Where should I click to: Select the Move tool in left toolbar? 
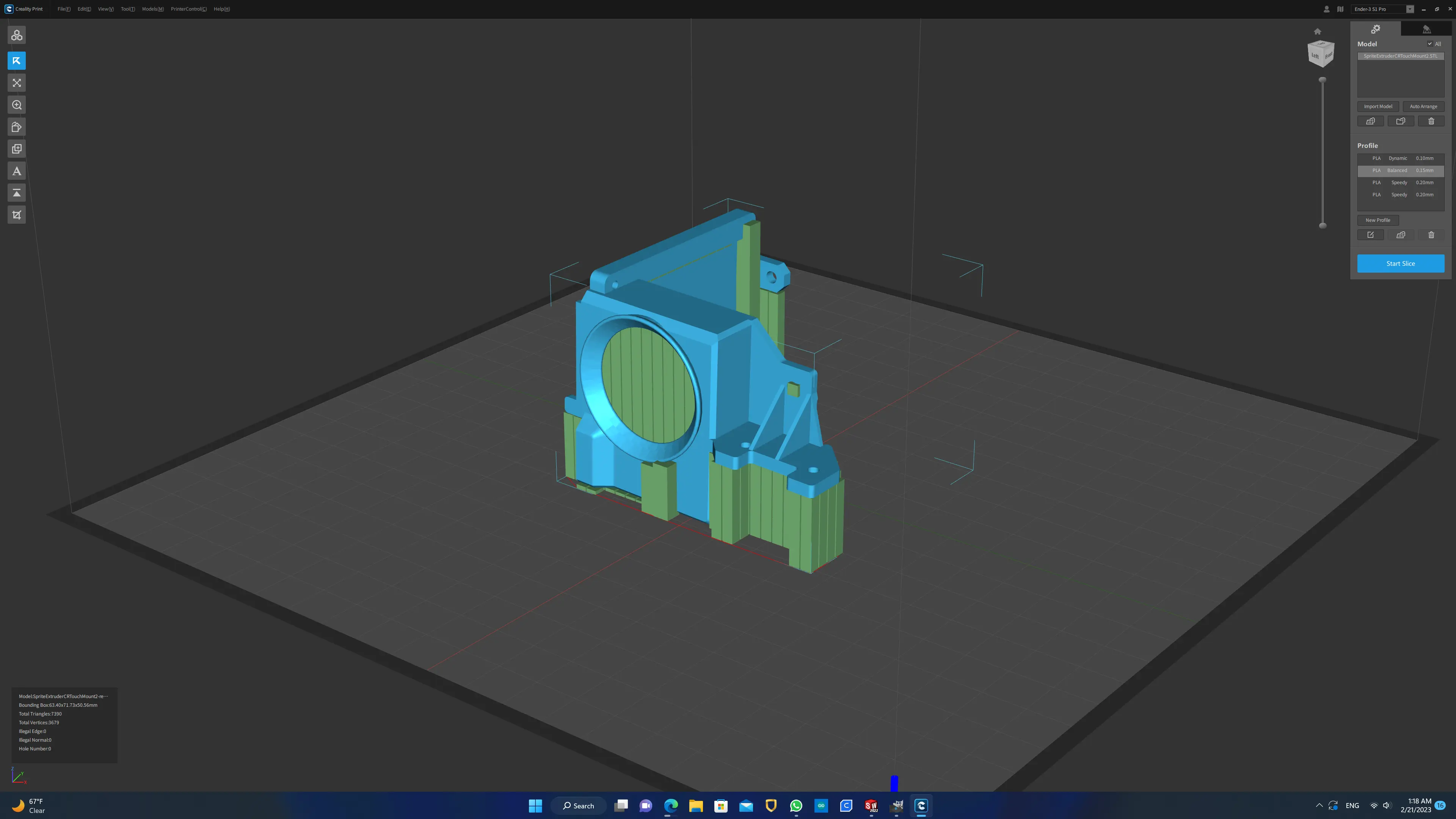pos(16,61)
